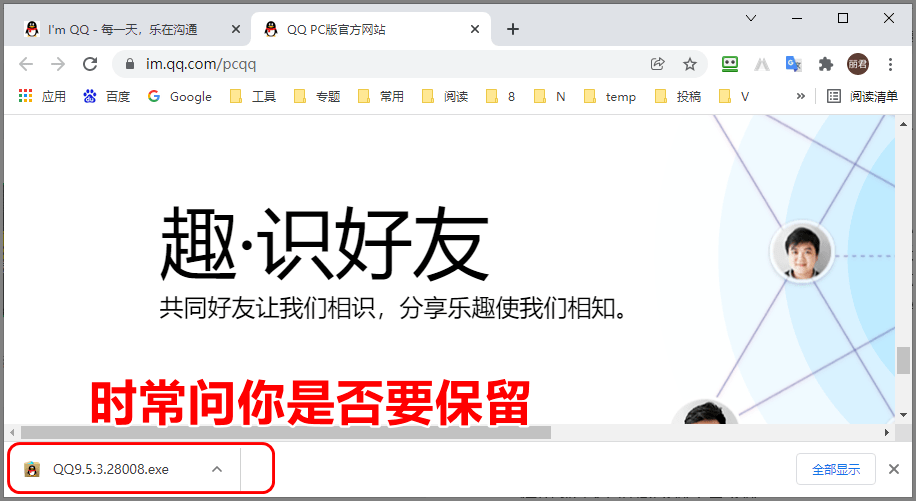Share this page from address bar

coord(658,64)
